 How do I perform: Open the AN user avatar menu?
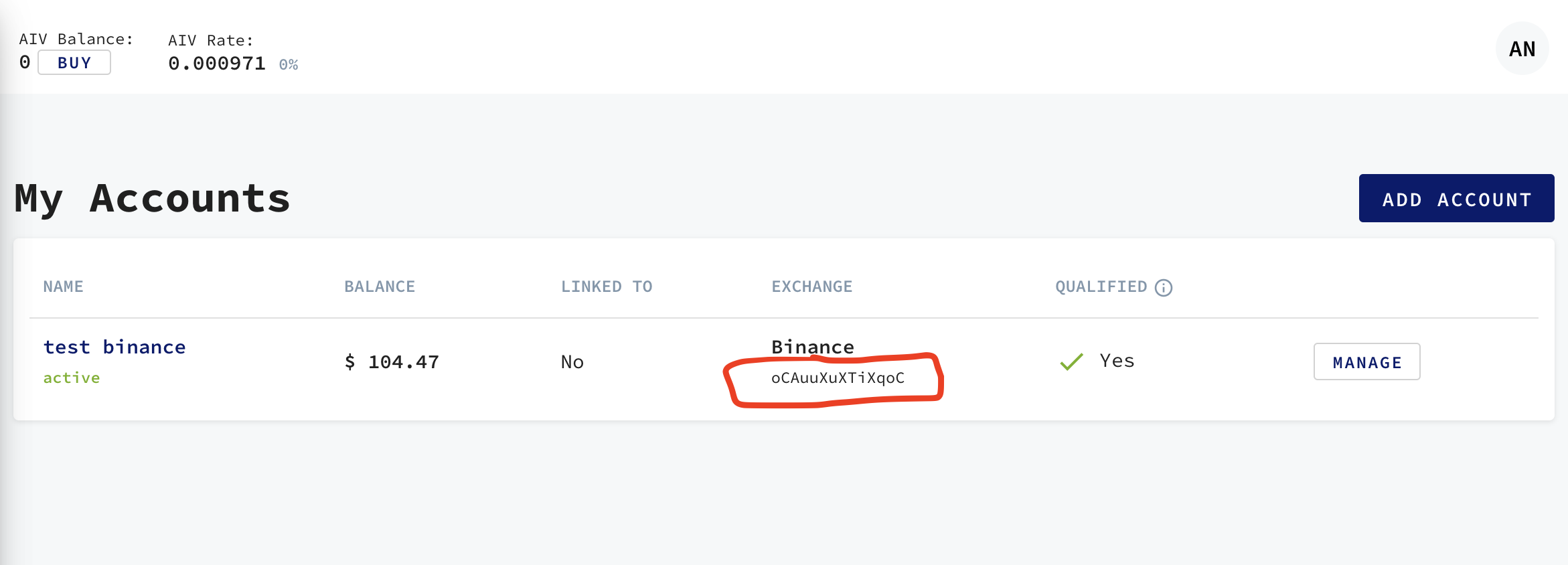pyautogui.click(x=1522, y=48)
